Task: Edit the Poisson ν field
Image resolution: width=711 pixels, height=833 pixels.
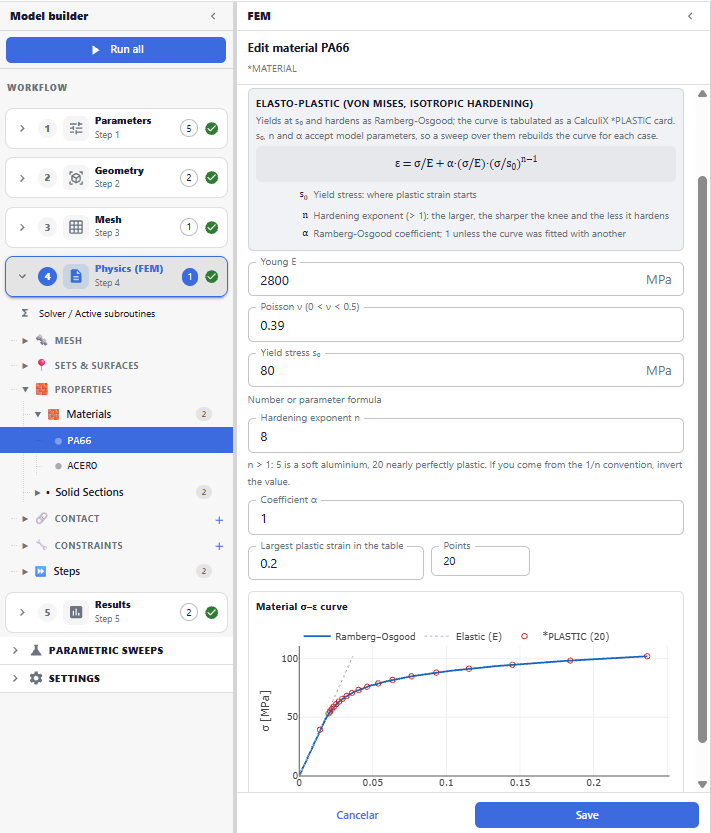Action: tap(465, 325)
